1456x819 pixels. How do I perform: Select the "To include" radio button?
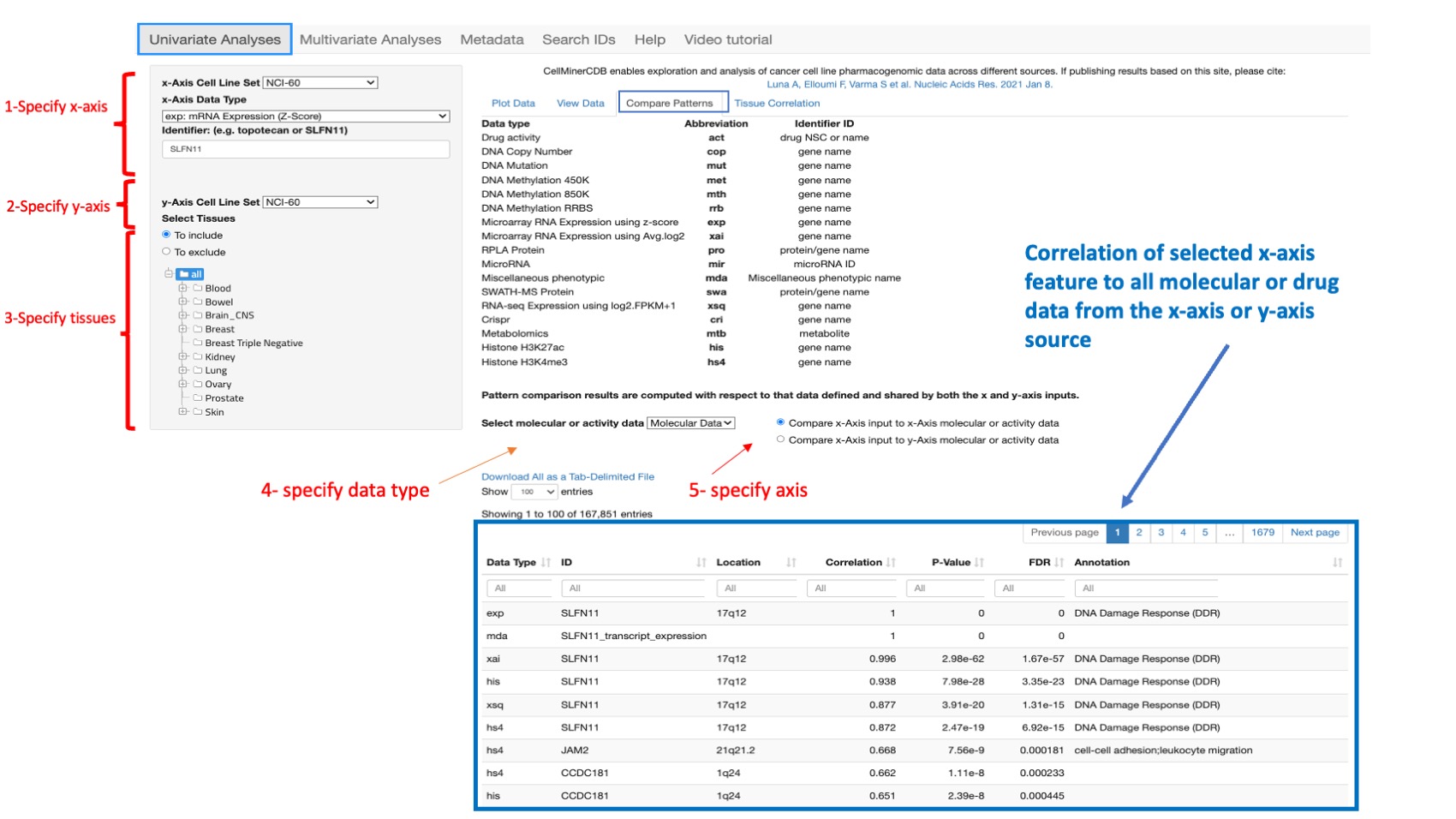tap(165, 235)
